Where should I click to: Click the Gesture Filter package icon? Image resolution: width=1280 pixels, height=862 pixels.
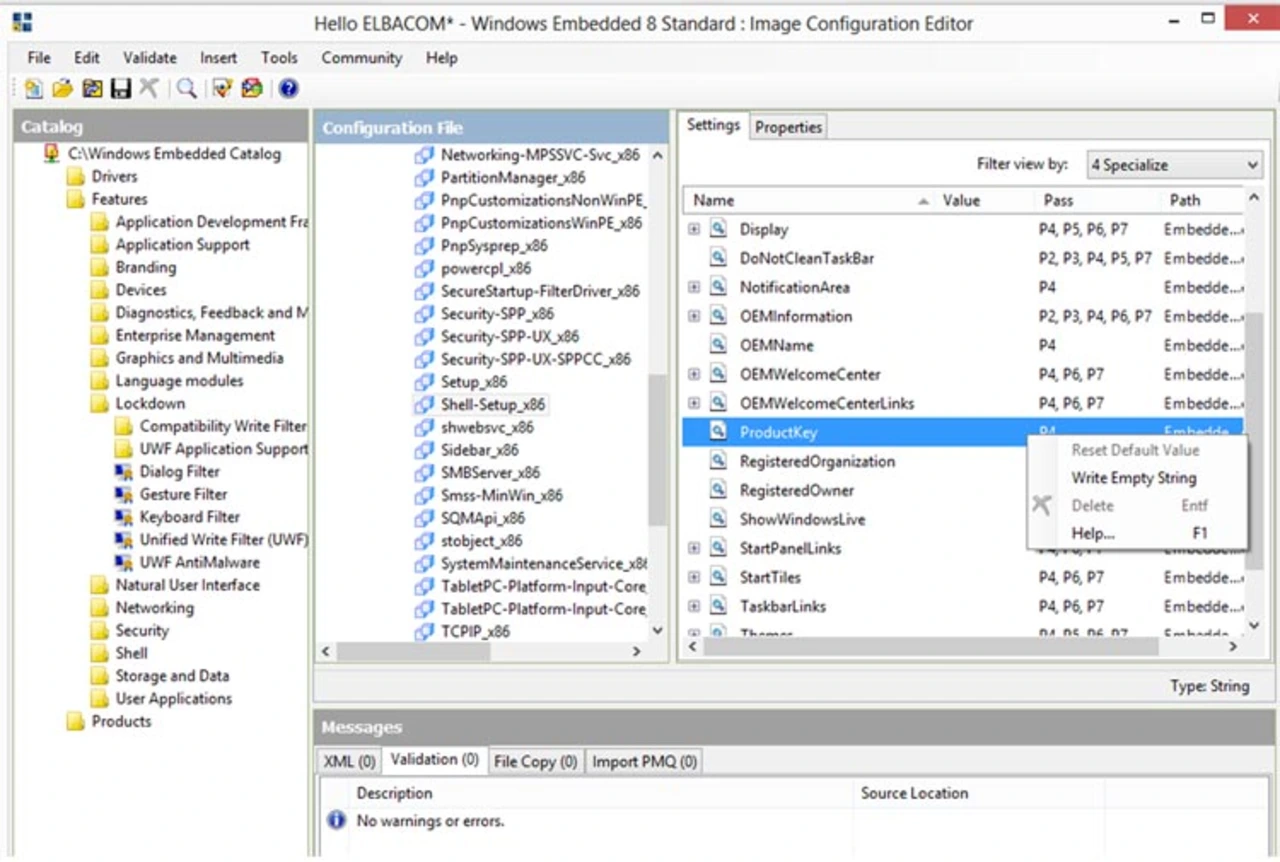[124, 495]
